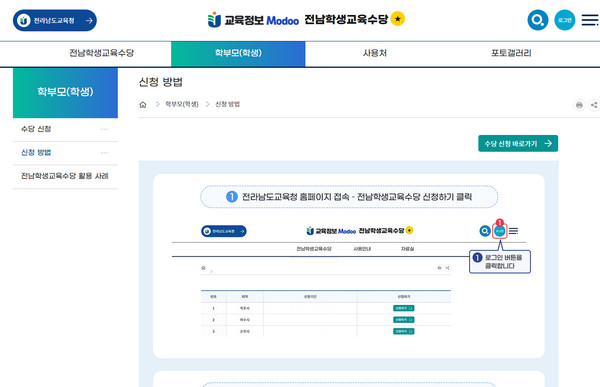The image size is (600, 387).
Task: Open 수당 신청 in the sidebar
Action: click(x=36, y=129)
